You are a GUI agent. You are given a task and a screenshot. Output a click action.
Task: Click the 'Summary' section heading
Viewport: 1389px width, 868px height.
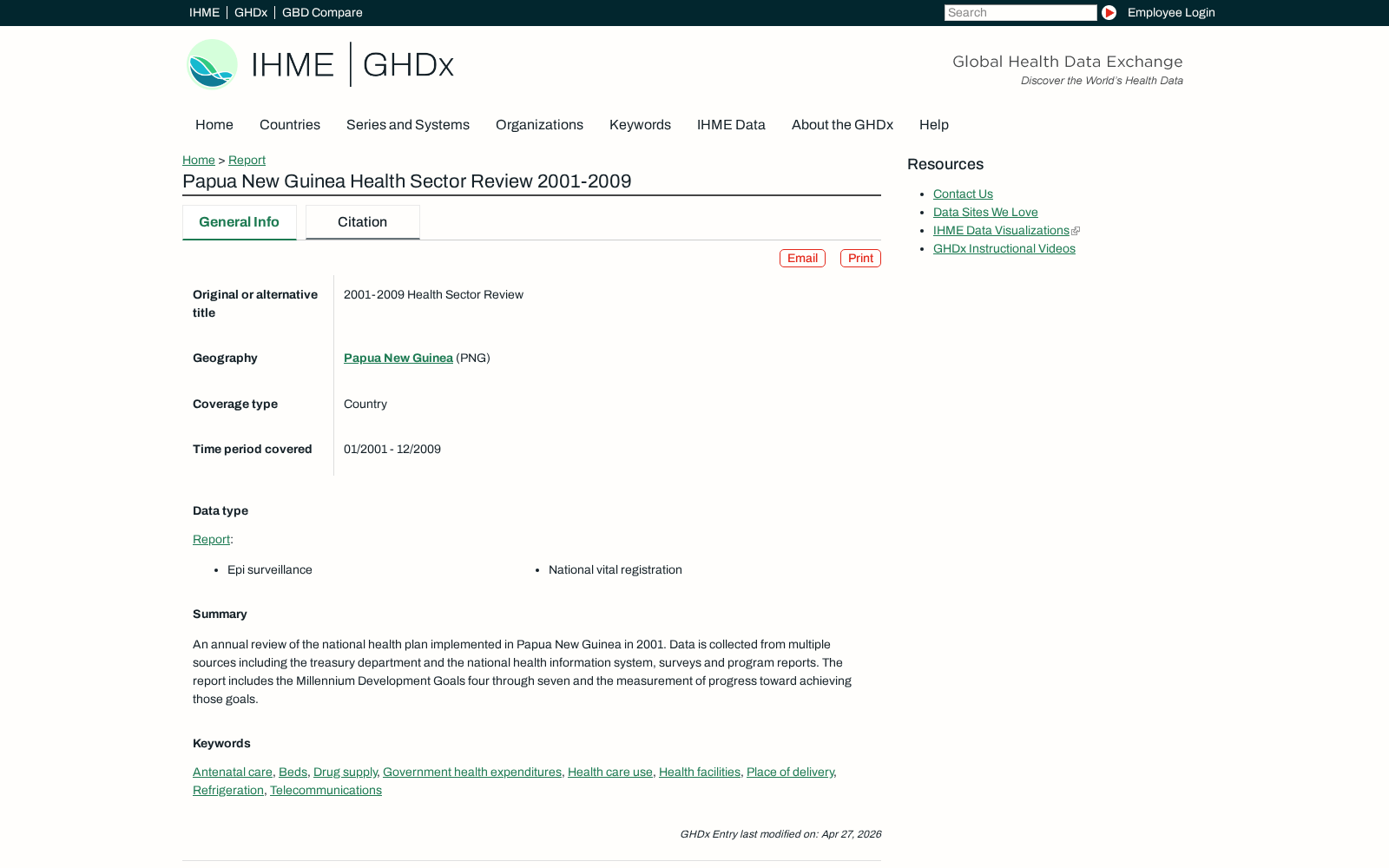click(x=220, y=614)
